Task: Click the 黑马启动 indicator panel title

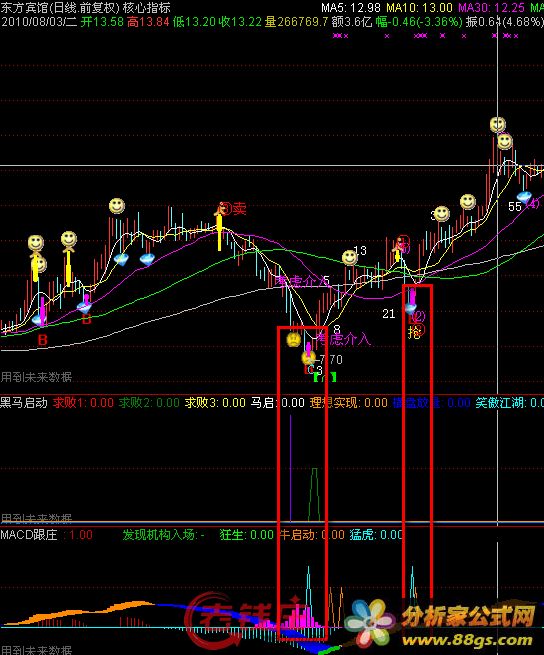Action: click(x=24, y=403)
